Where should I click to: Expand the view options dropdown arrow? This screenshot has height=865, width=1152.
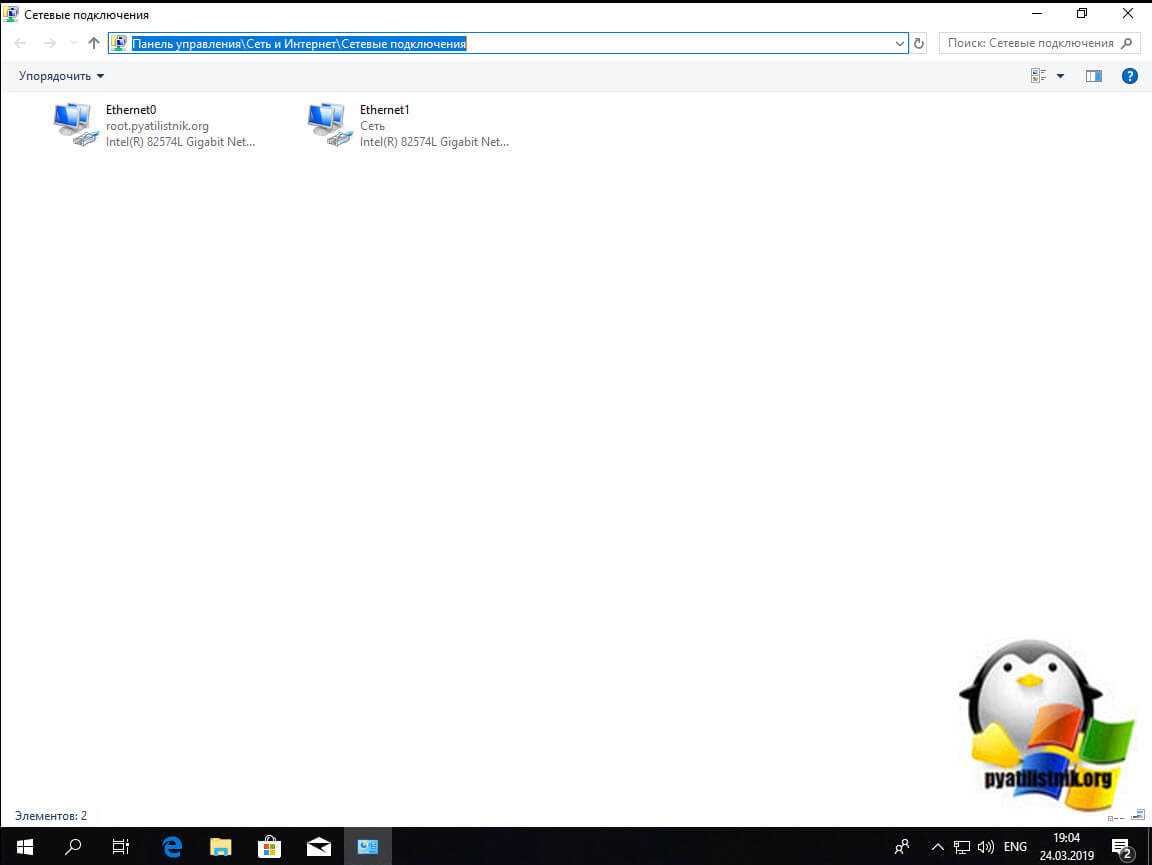(1060, 76)
